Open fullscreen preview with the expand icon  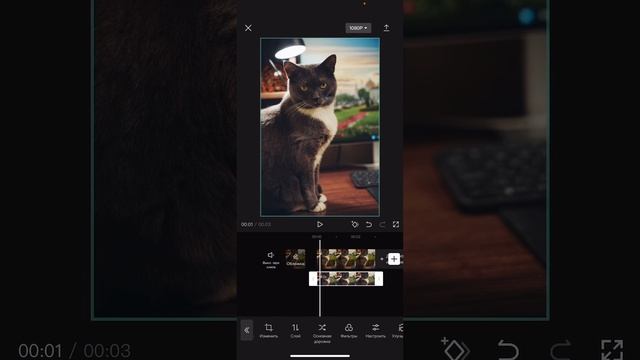click(x=396, y=224)
